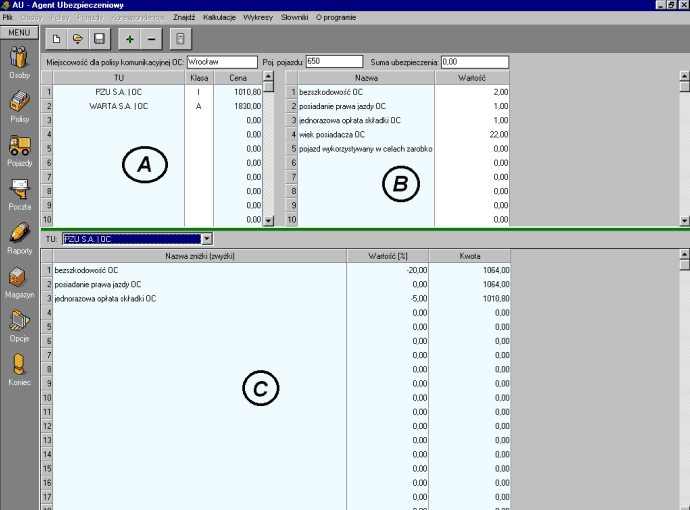Click the price cell 1010,80
The image size is (690, 510).
pos(238,92)
